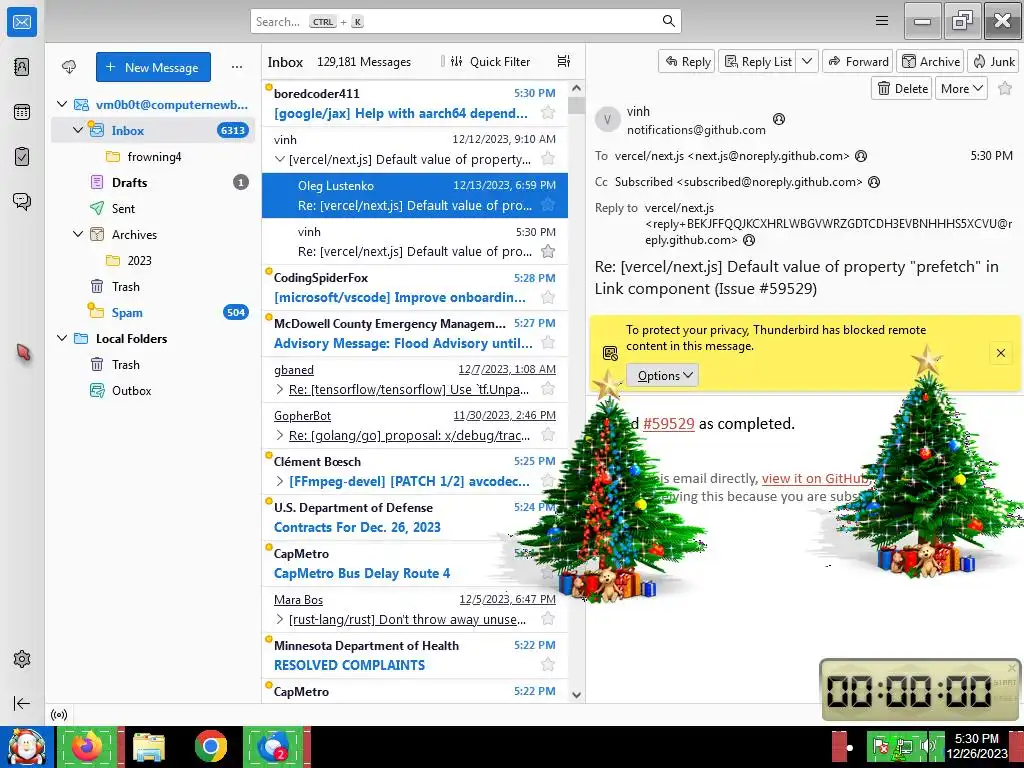Dismiss the remote content notification

point(1000,353)
